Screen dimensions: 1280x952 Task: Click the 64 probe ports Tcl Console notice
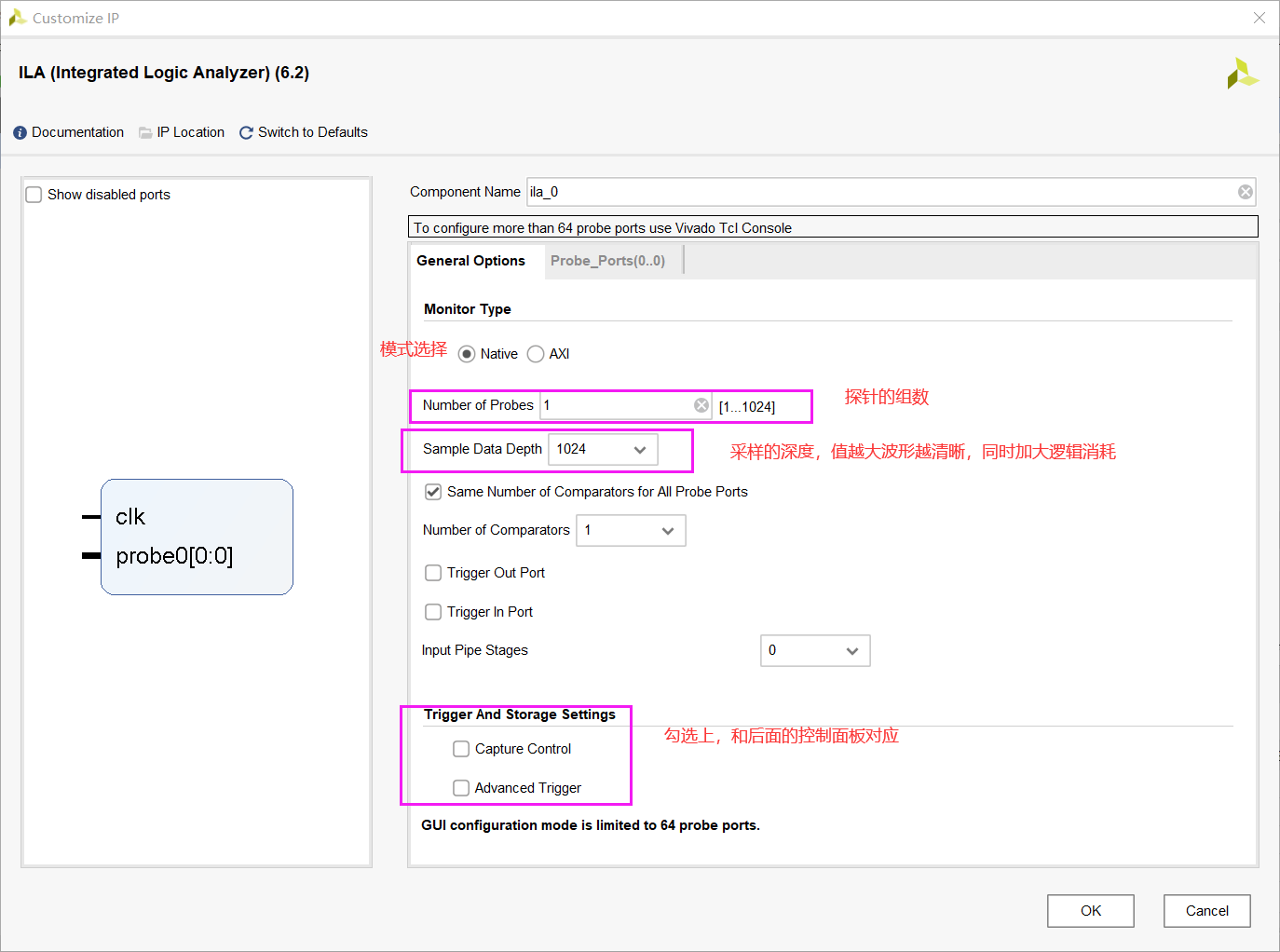pos(833,226)
